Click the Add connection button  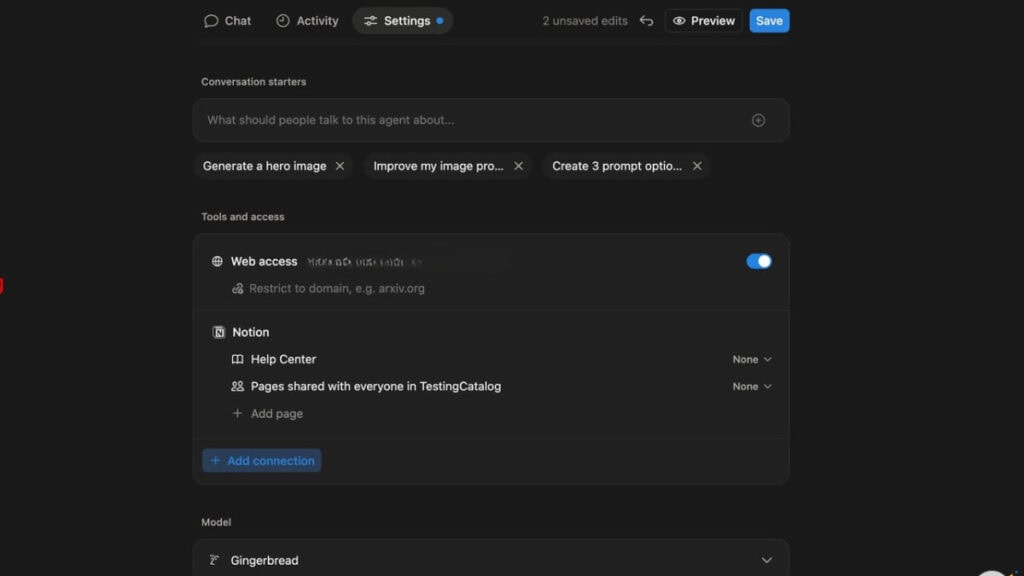click(261, 460)
